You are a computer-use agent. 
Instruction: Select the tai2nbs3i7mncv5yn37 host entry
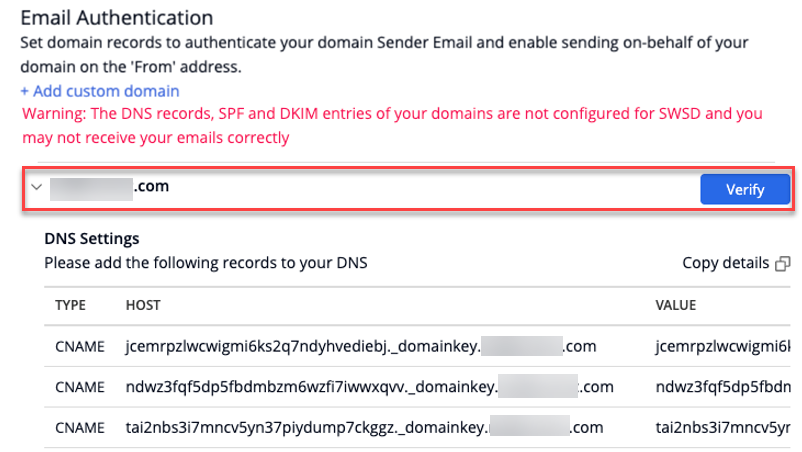364,428
